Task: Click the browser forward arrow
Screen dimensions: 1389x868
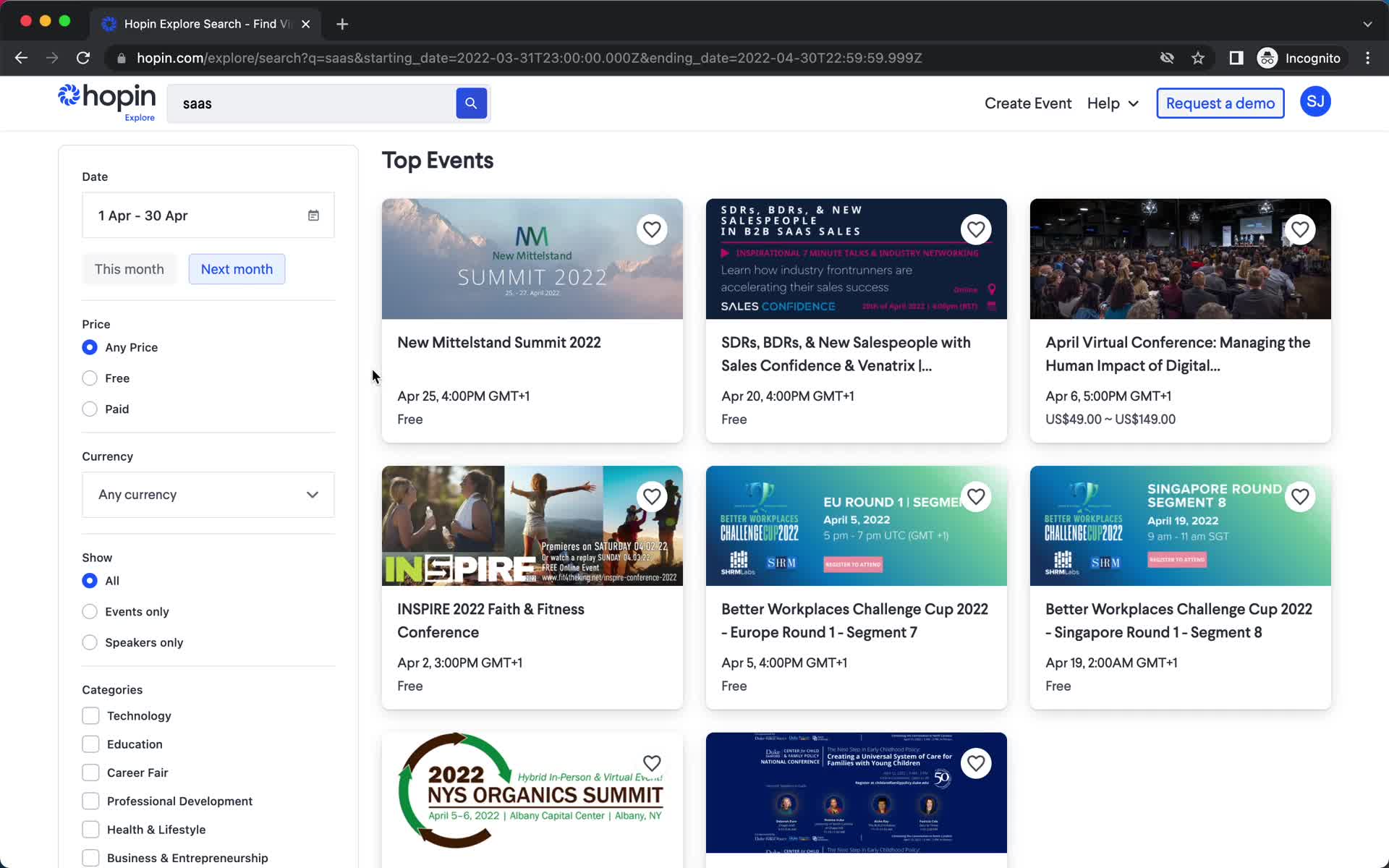Action: (x=52, y=58)
